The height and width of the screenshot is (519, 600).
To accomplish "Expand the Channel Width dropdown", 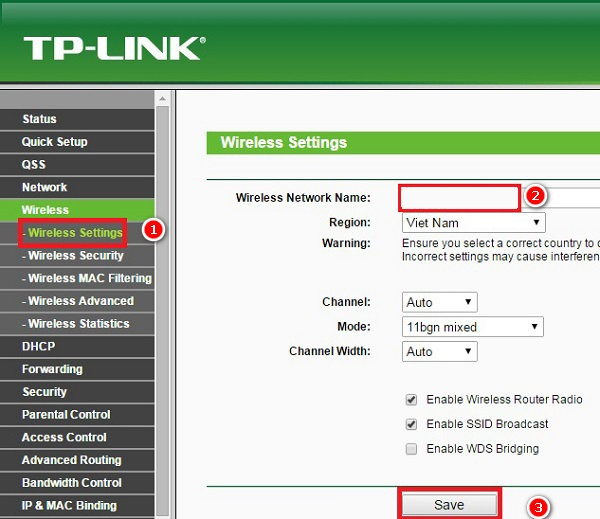I will 440,351.
